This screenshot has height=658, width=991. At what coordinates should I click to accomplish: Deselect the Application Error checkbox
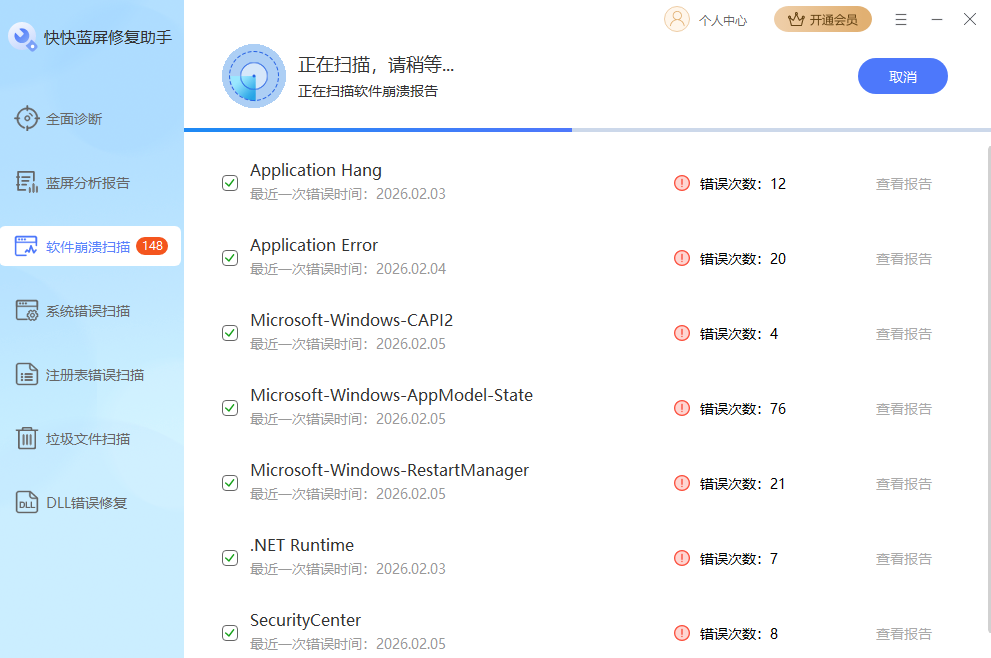230,258
